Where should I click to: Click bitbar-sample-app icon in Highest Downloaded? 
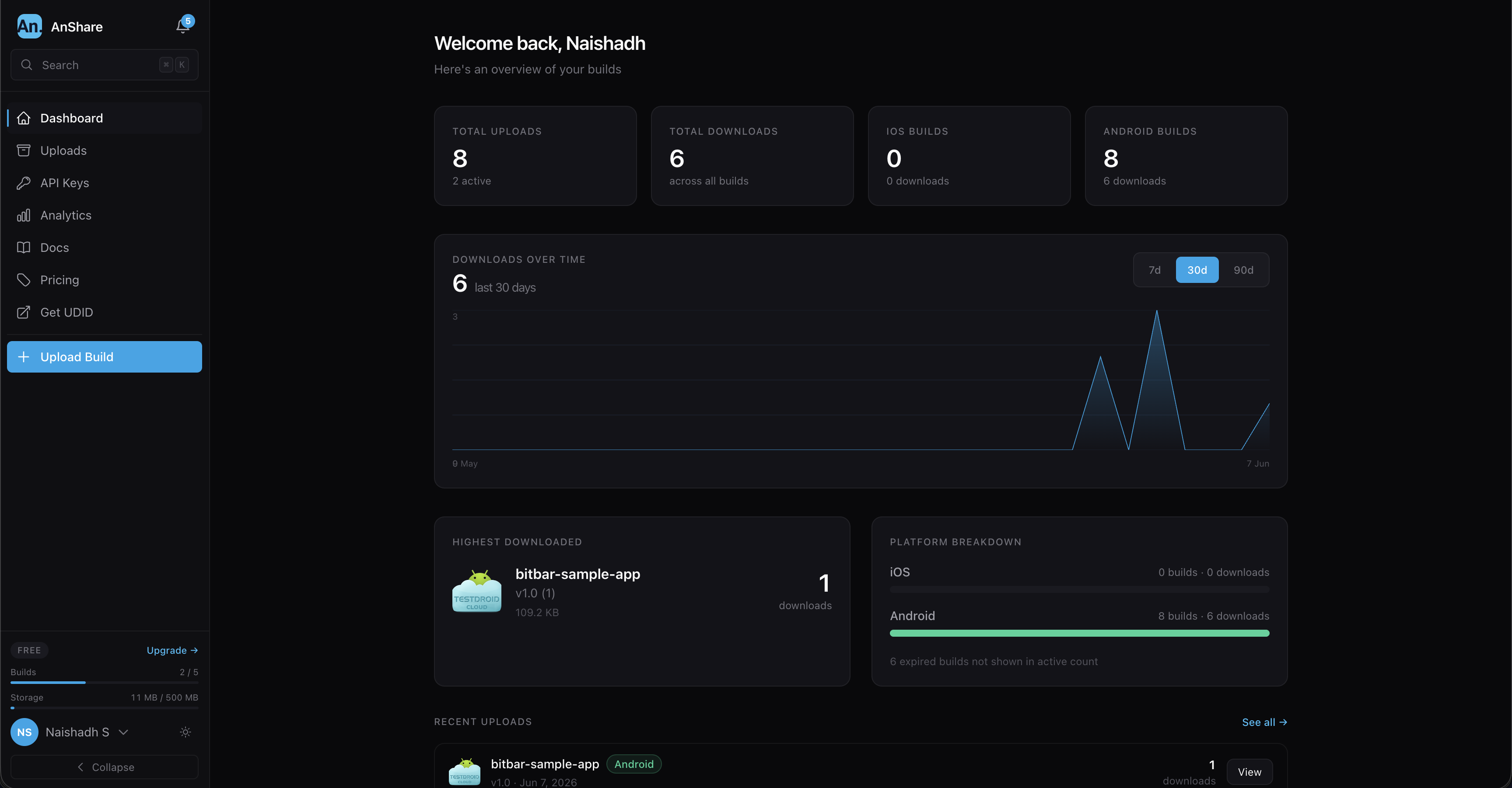click(476, 591)
